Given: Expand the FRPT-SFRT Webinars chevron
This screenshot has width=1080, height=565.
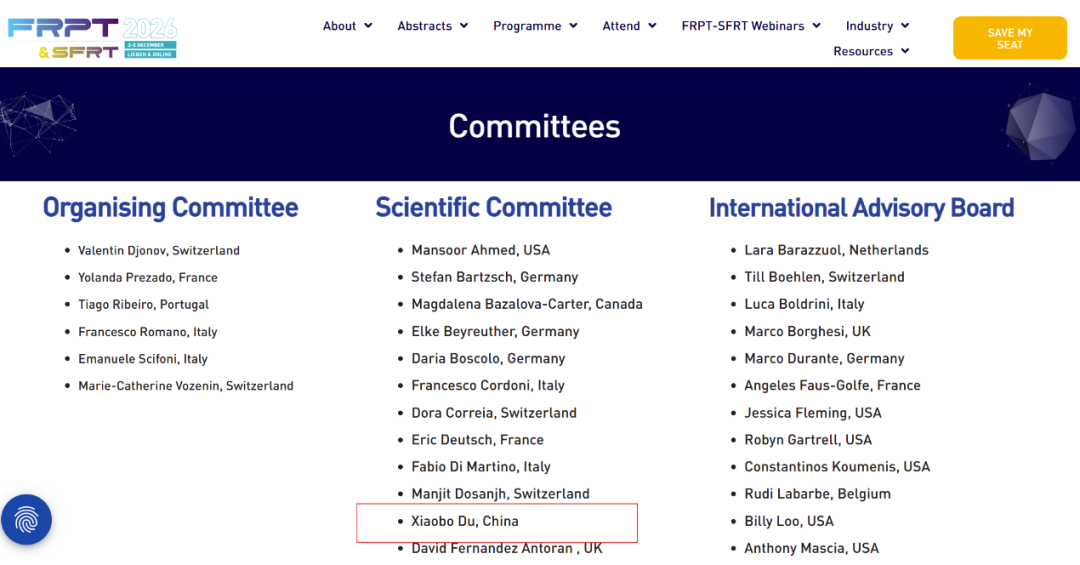Looking at the screenshot, I should 817,25.
